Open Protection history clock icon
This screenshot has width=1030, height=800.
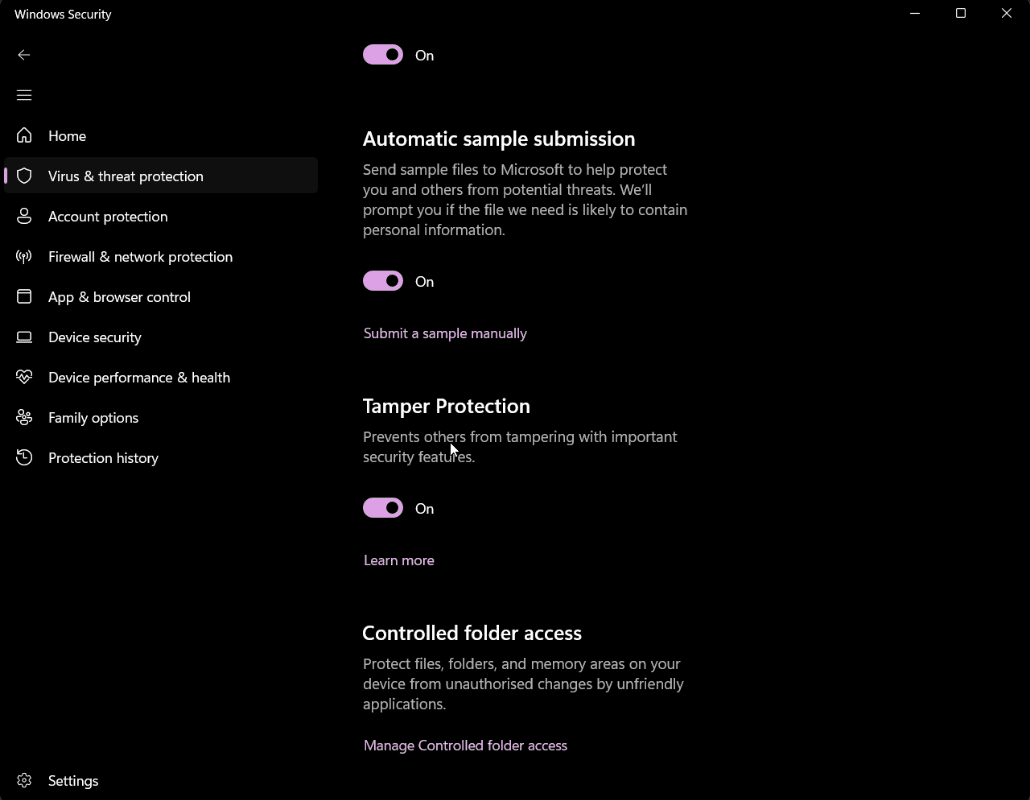(24, 457)
